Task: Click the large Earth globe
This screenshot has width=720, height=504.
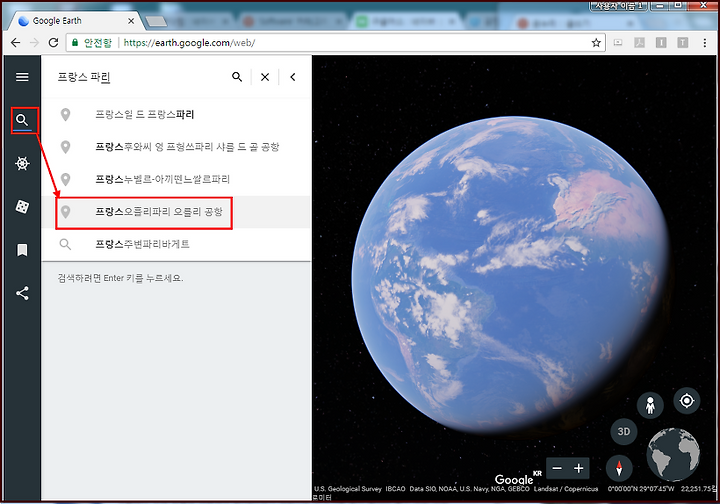Action: [x=510, y=275]
